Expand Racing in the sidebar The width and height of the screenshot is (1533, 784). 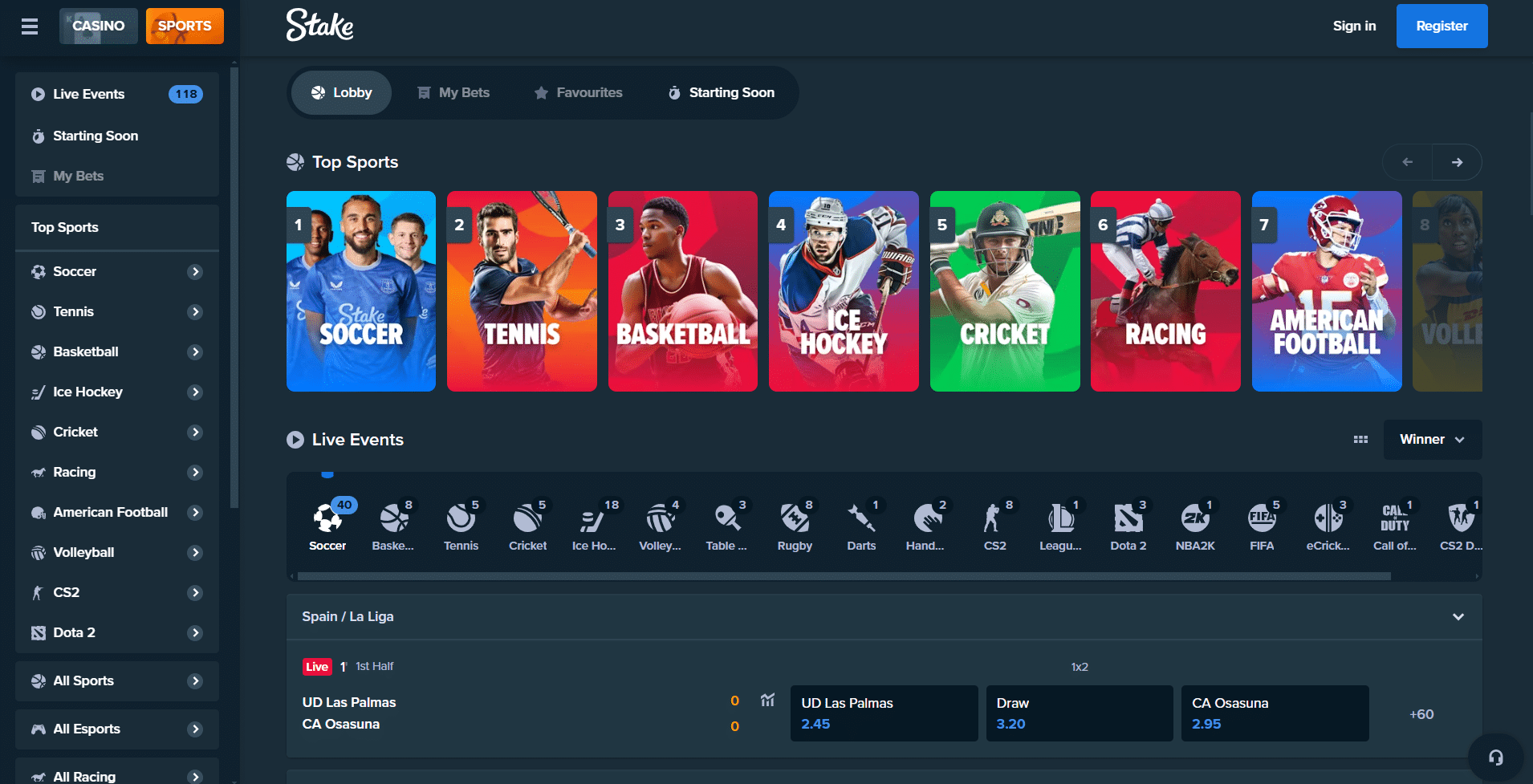[195, 473]
